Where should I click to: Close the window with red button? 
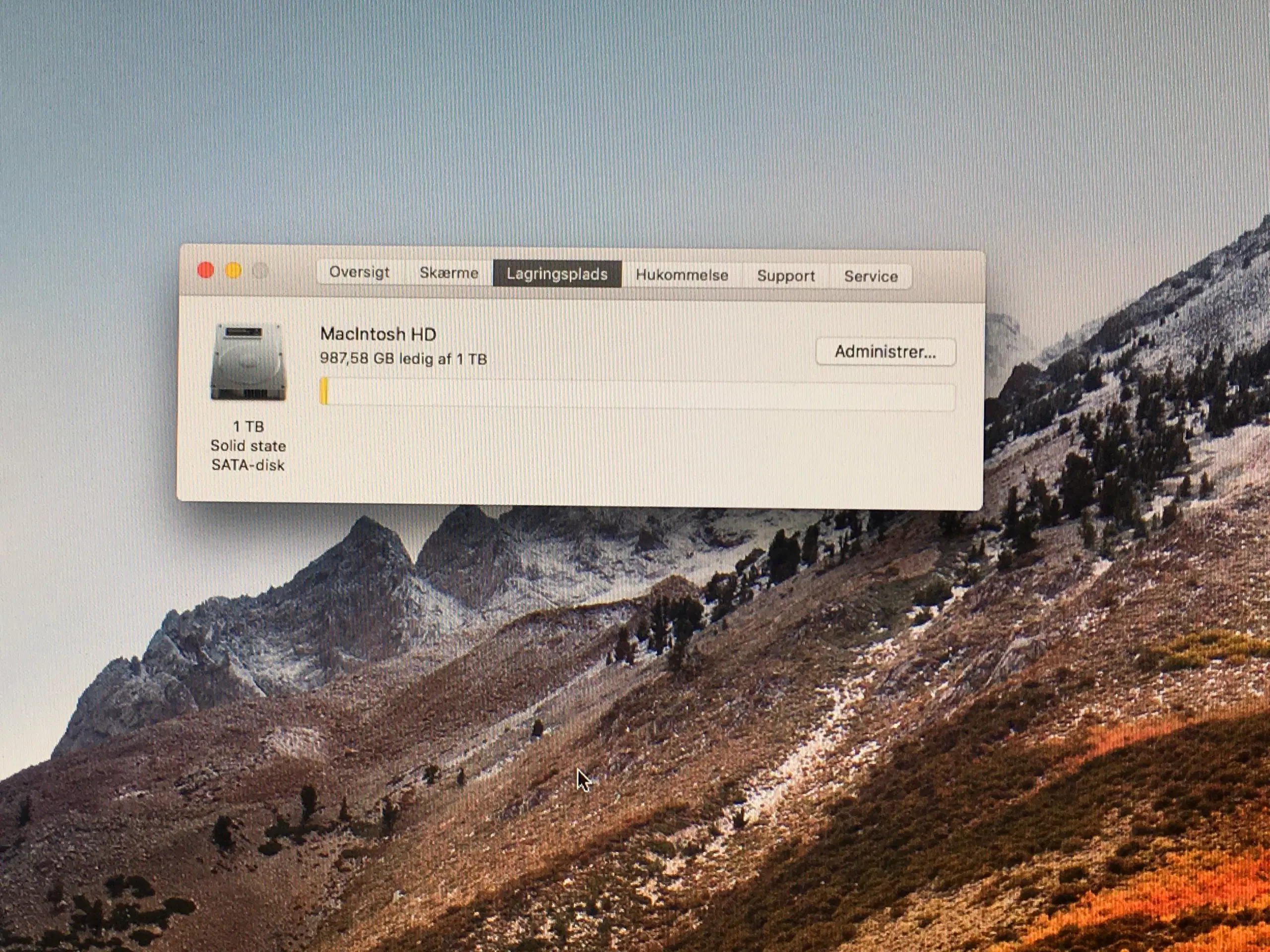[205, 270]
